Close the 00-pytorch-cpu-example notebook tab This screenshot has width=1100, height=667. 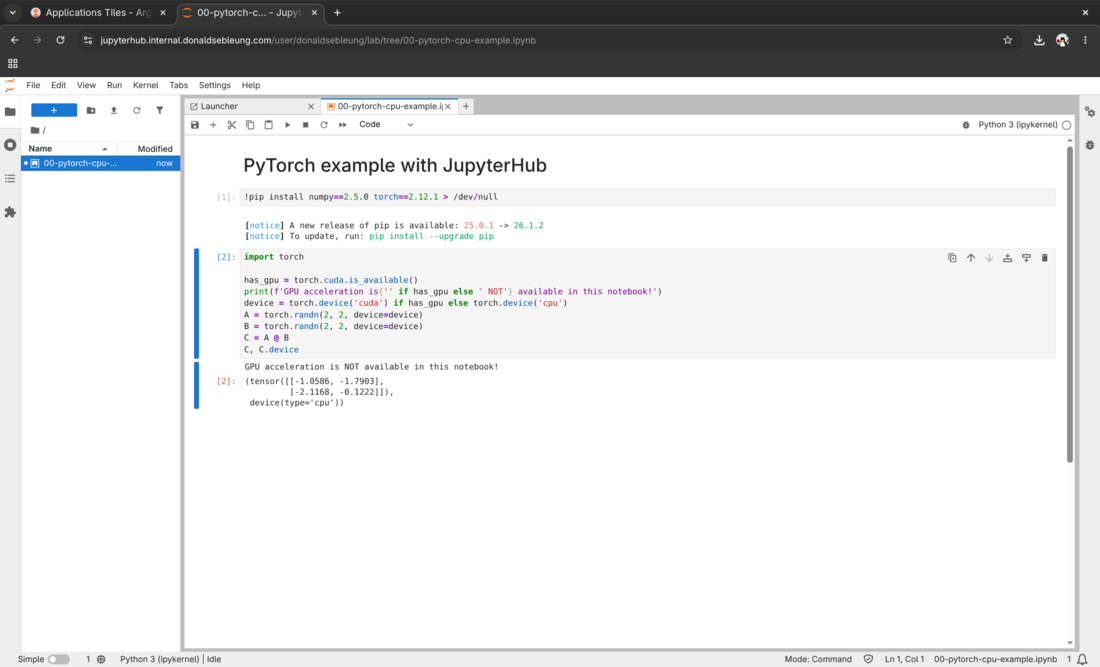[x=448, y=107]
